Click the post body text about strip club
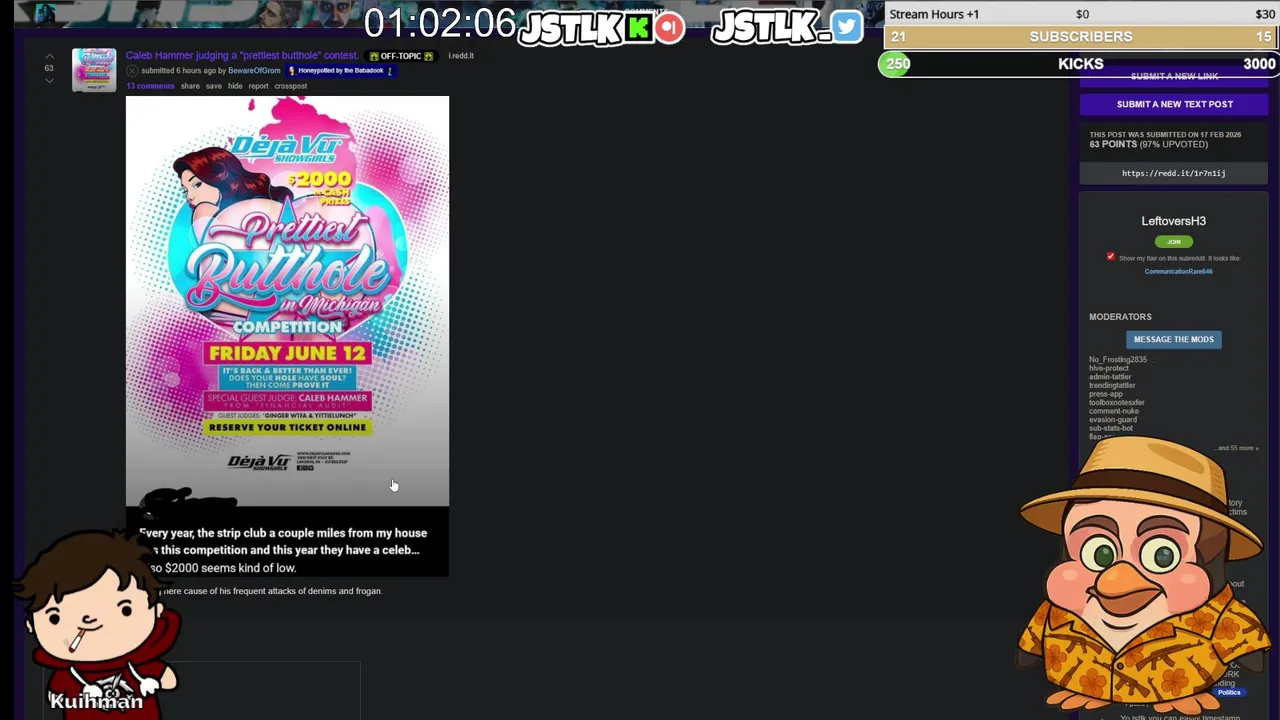The width and height of the screenshot is (1280, 720). [x=283, y=550]
